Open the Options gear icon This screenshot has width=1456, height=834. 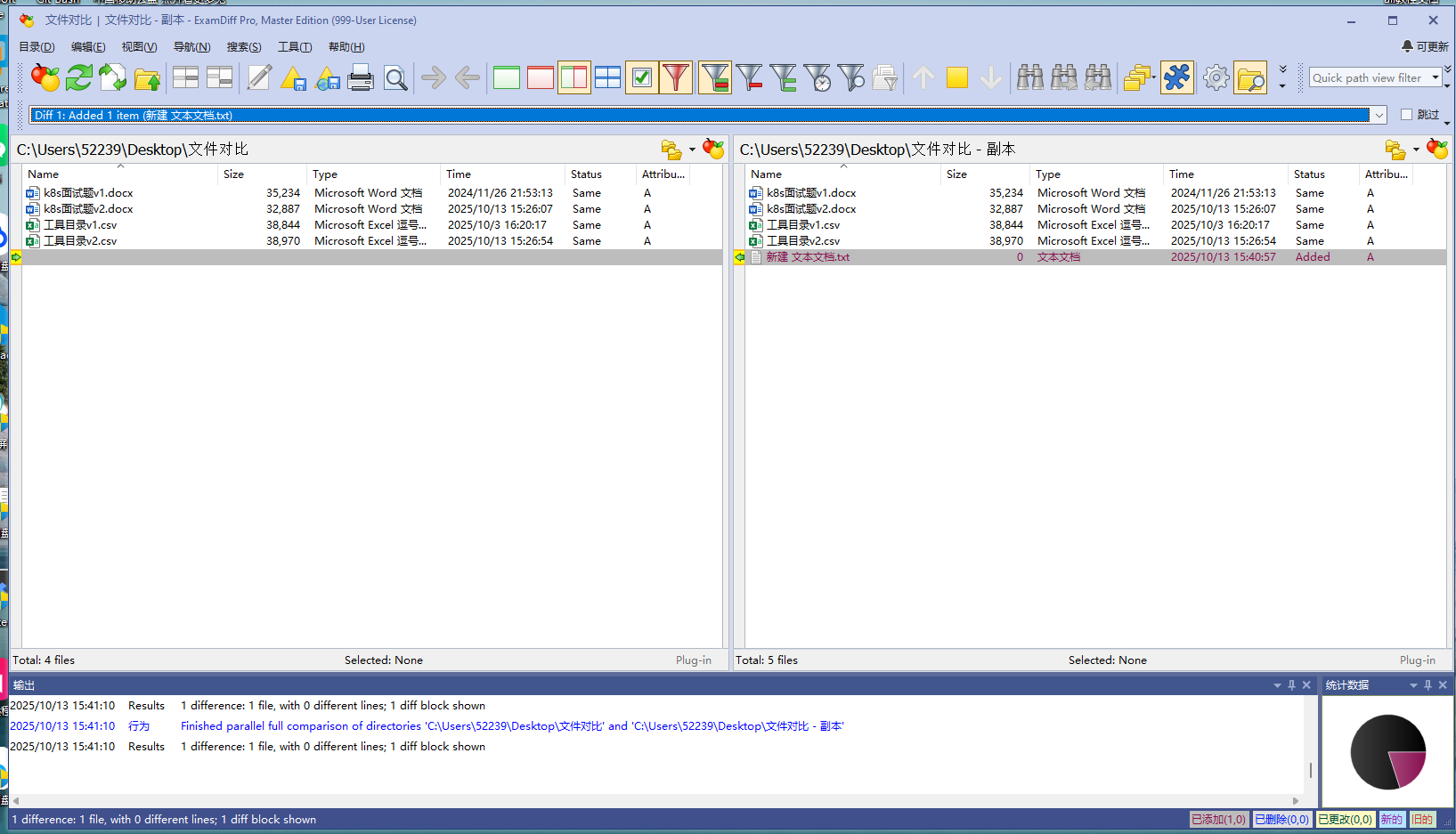tap(1216, 78)
